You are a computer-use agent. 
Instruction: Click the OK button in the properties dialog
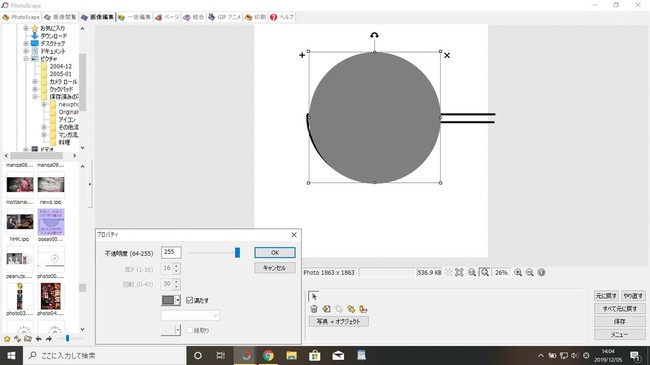(275, 252)
